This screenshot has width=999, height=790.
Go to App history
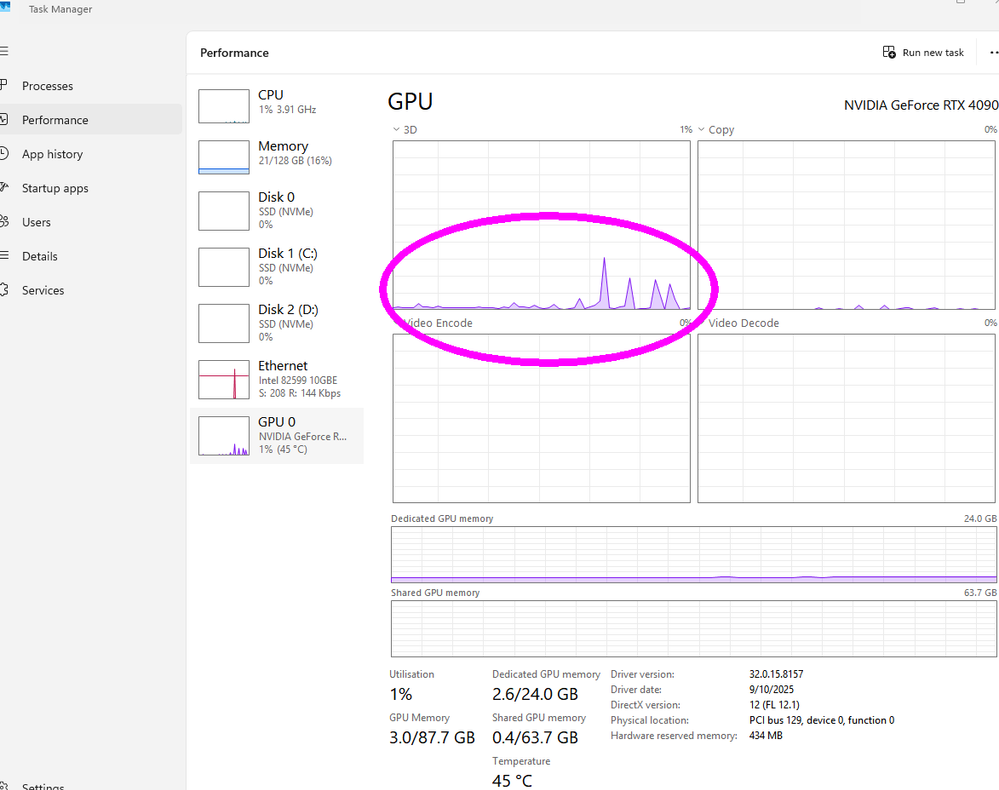pyautogui.click(x=52, y=154)
